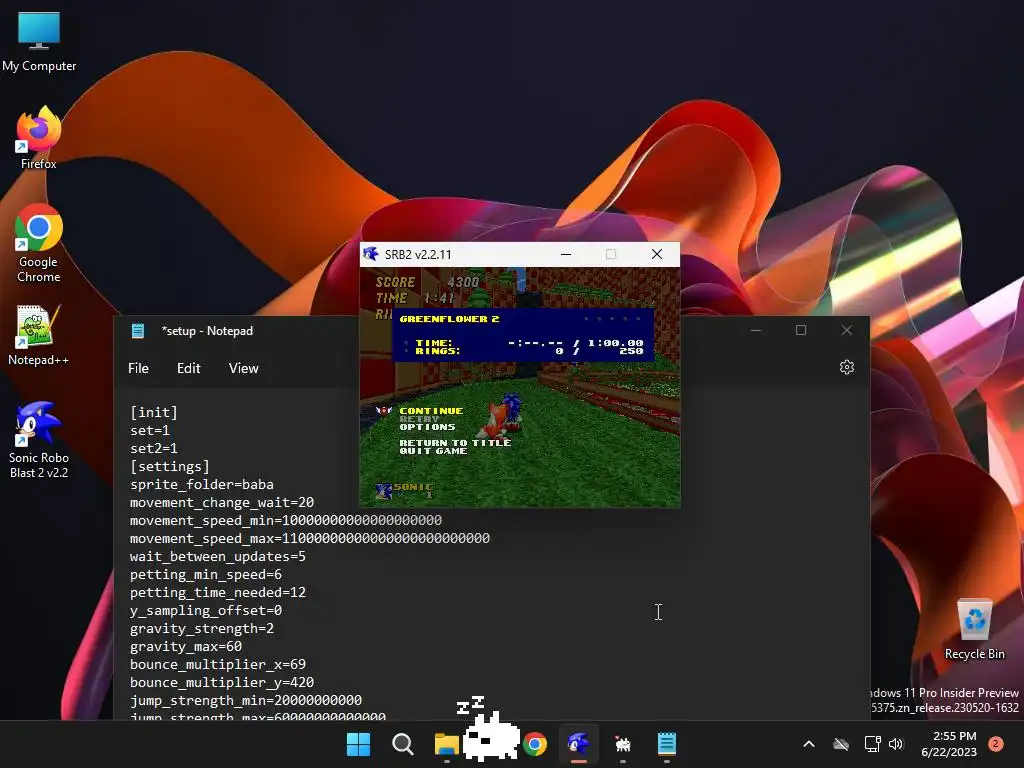Open Notepad settings gear icon

[846, 367]
